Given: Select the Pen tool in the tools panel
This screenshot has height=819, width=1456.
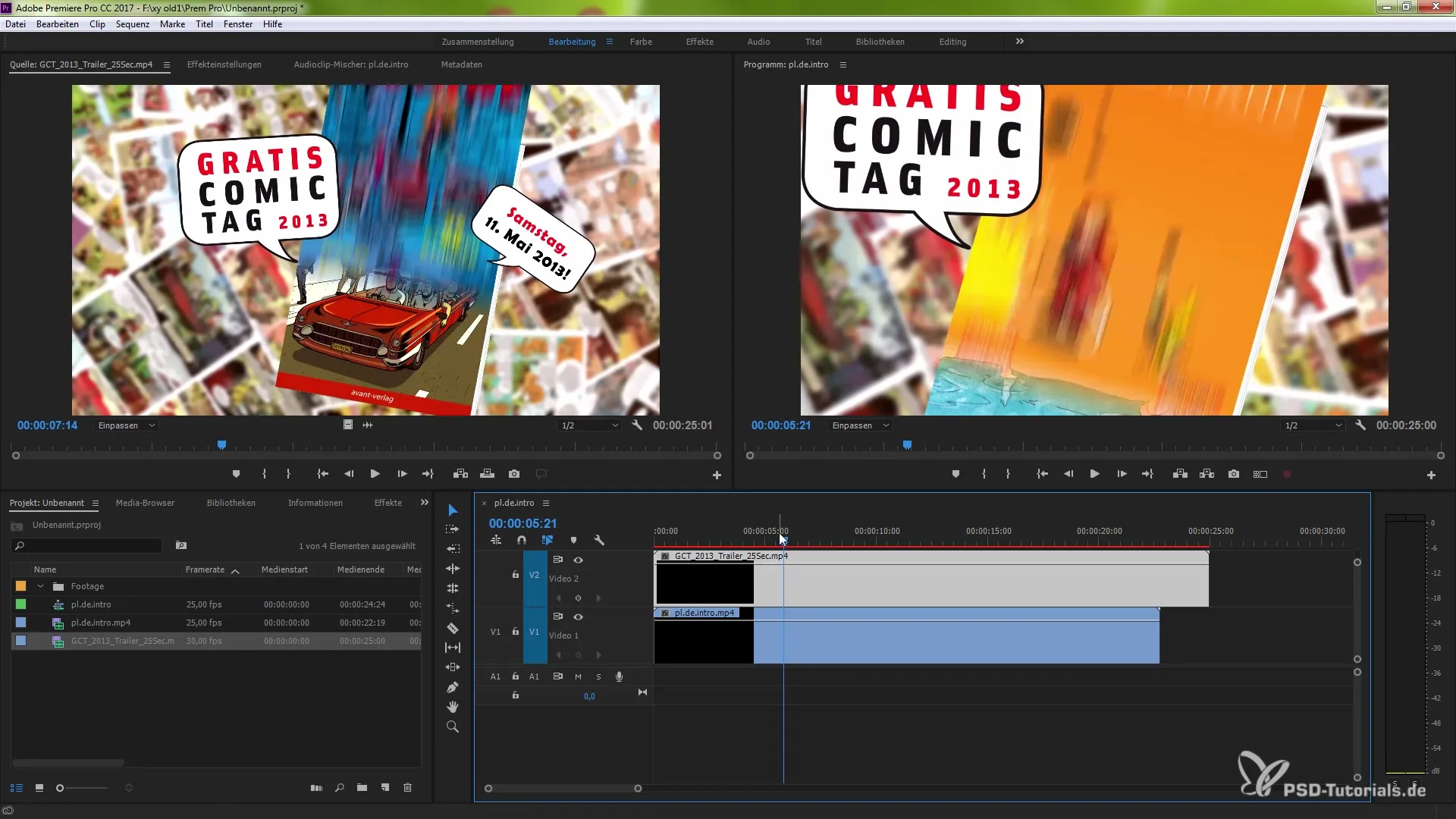Looking at the screenshot, I should (x=453, y=687).
